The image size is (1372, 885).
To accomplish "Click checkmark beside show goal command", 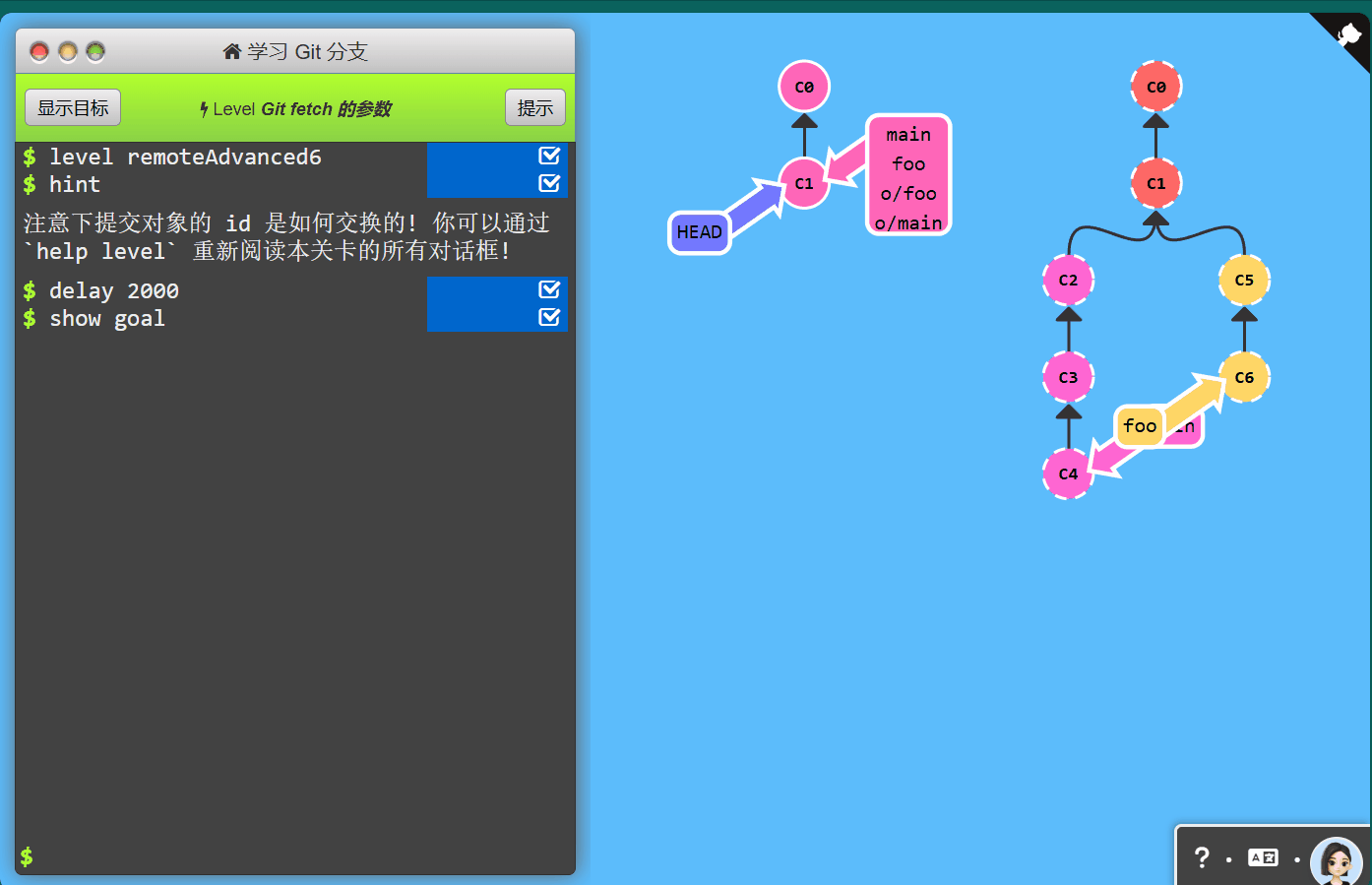I will coord(549,317).
